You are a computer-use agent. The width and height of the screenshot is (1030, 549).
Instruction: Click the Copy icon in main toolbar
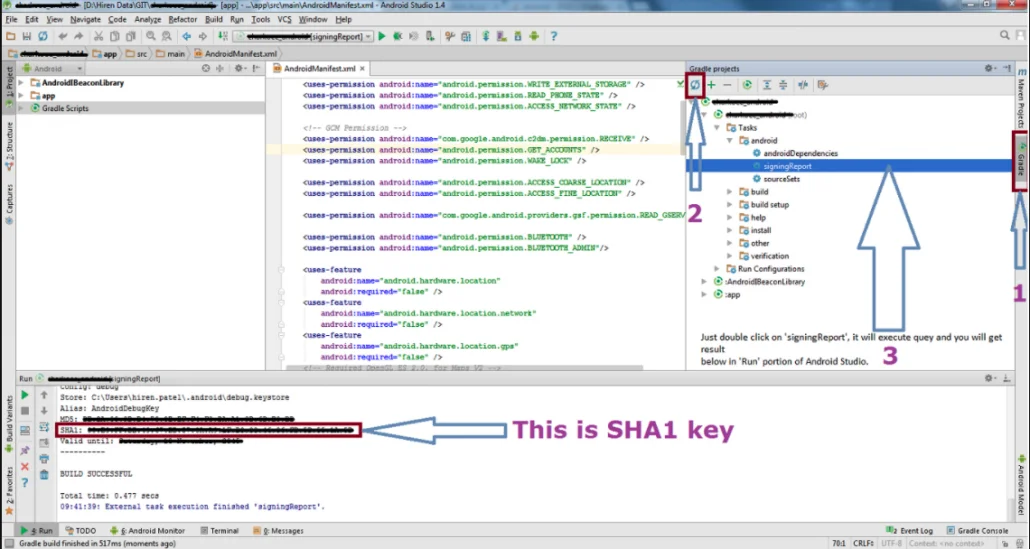tap(114, 36)
